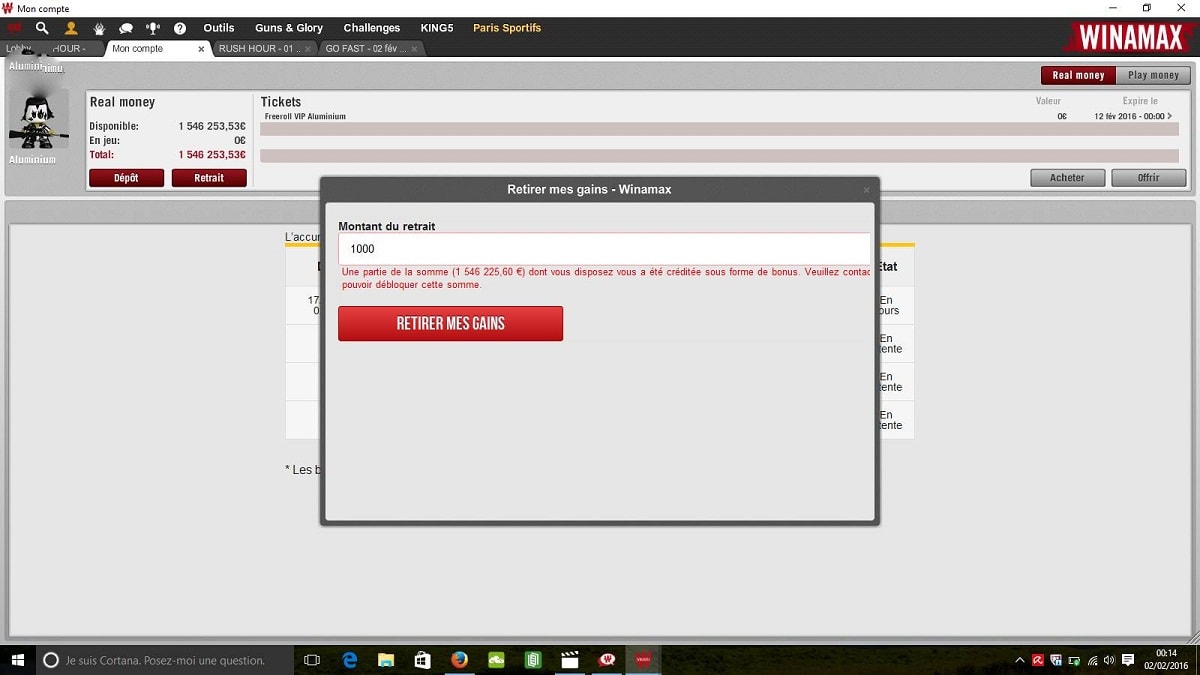1200x675 pixels.
Task: Launch Microsoft Edge from the taskbar
Action: click(350, 660)
